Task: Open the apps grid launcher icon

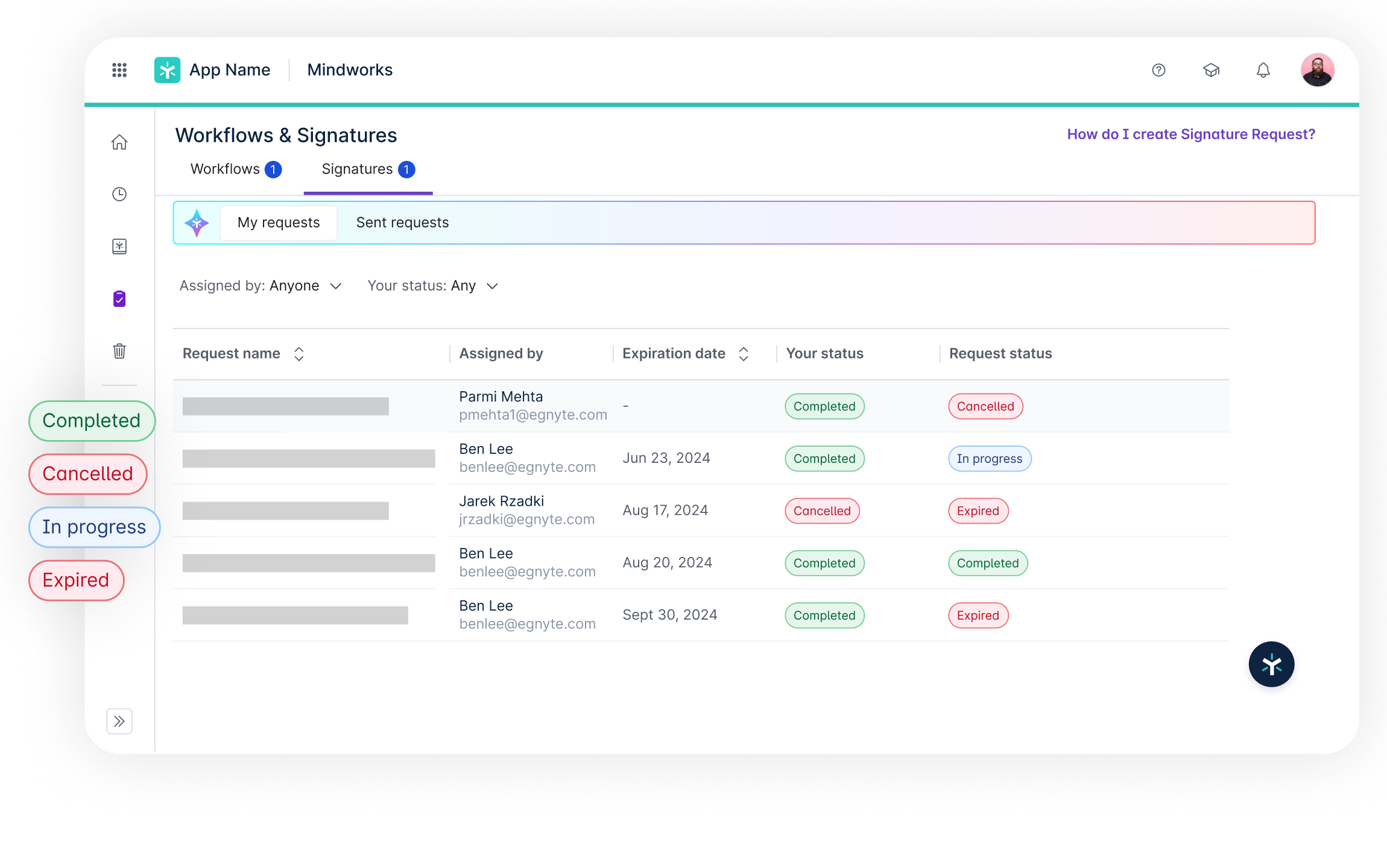Action: pos(119,70)
